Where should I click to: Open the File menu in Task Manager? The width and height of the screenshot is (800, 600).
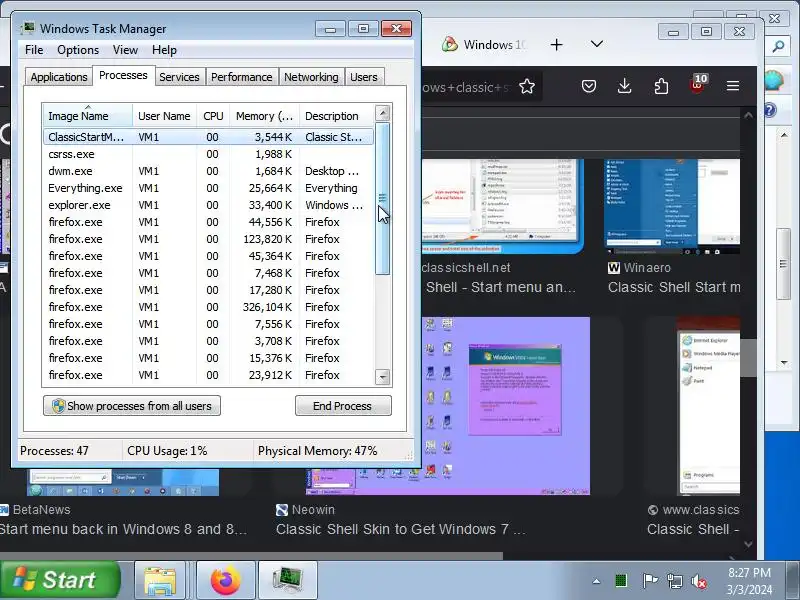click(x=34, y=50)
